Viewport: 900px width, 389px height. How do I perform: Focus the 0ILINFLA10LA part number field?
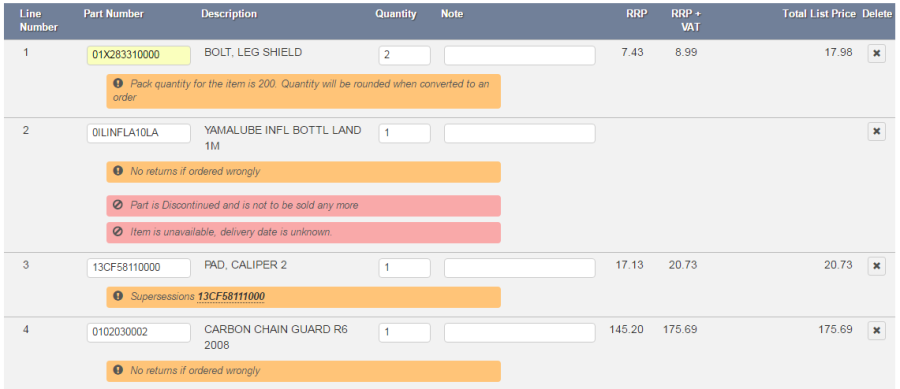139,133
